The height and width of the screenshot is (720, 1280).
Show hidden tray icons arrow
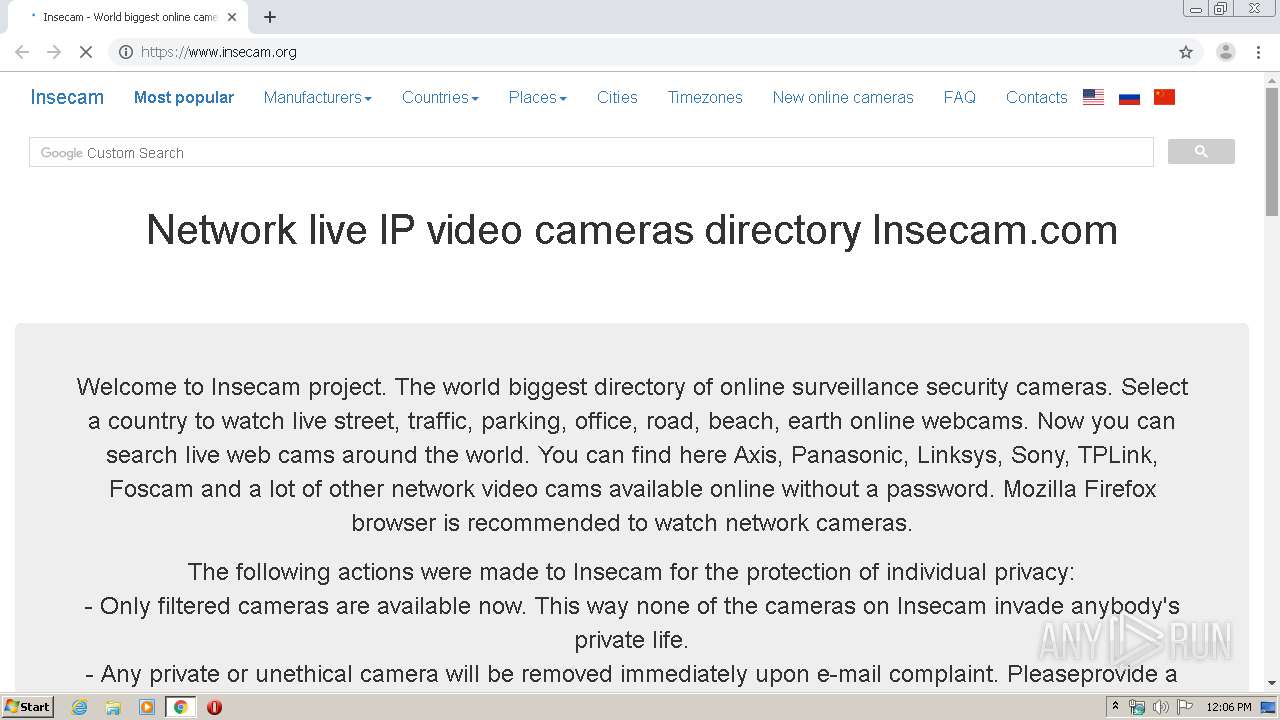1115,707
